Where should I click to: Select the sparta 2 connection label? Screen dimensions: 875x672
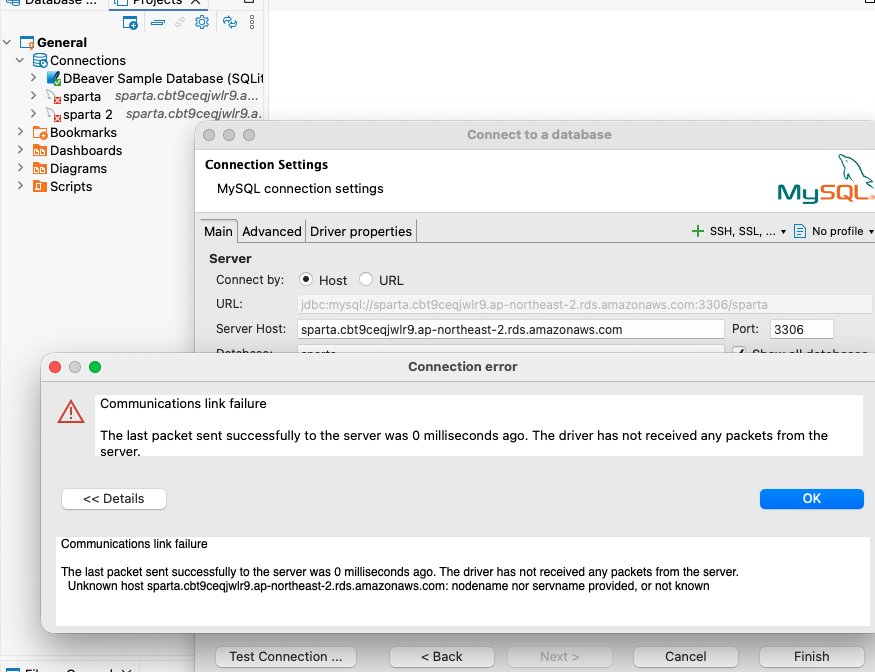click(88, 114)
